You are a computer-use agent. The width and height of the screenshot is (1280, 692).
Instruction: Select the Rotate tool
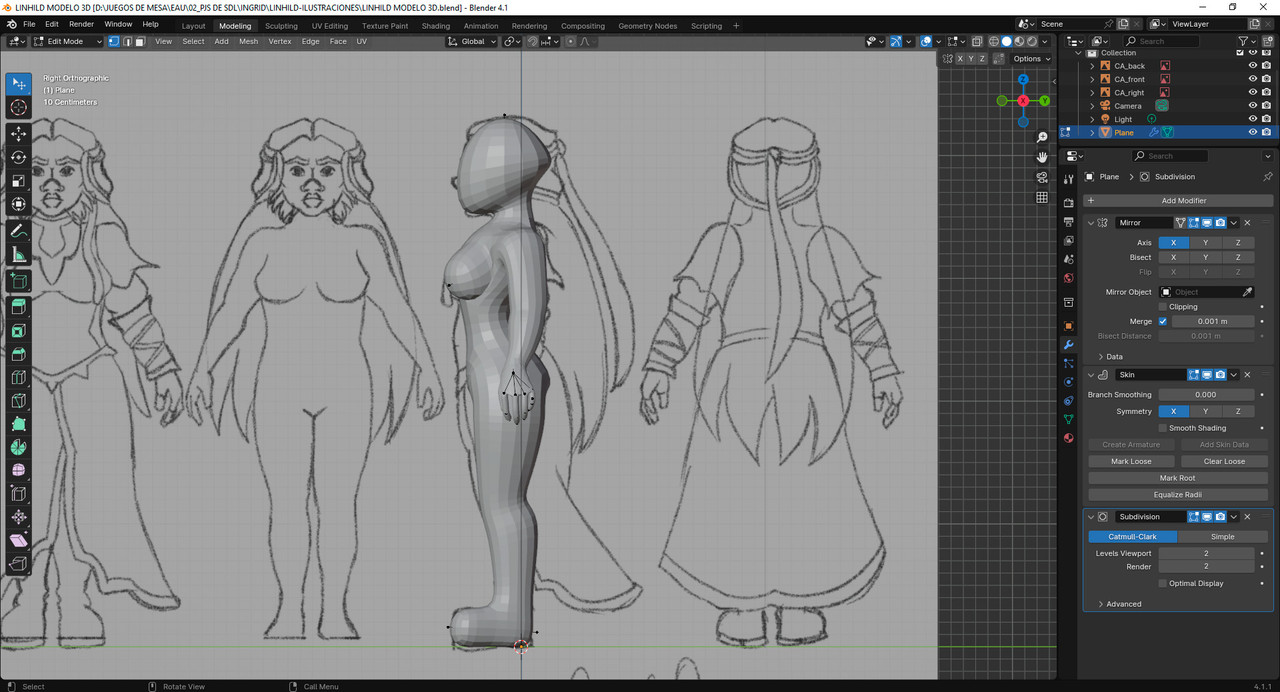pyautogui.click(x=18, y=157)
